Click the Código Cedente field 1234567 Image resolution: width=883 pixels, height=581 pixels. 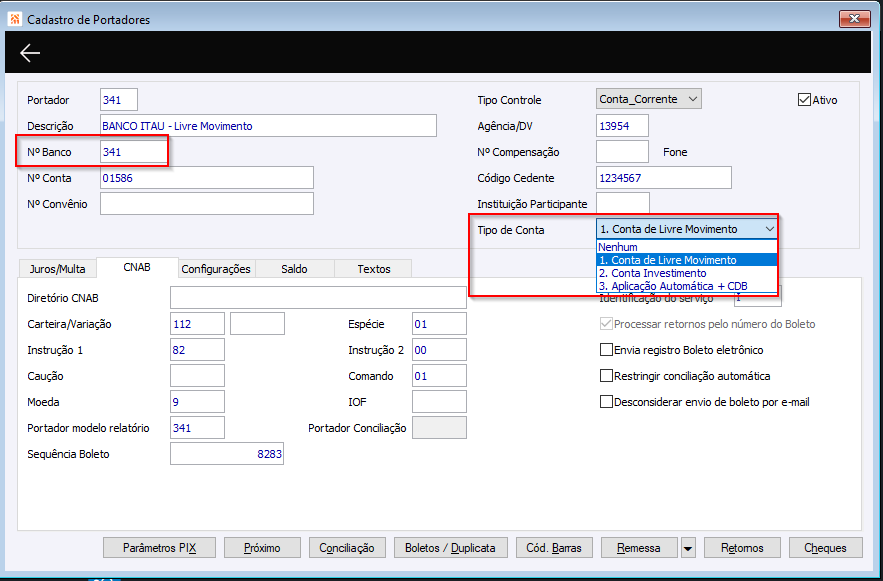click(664, 178)
